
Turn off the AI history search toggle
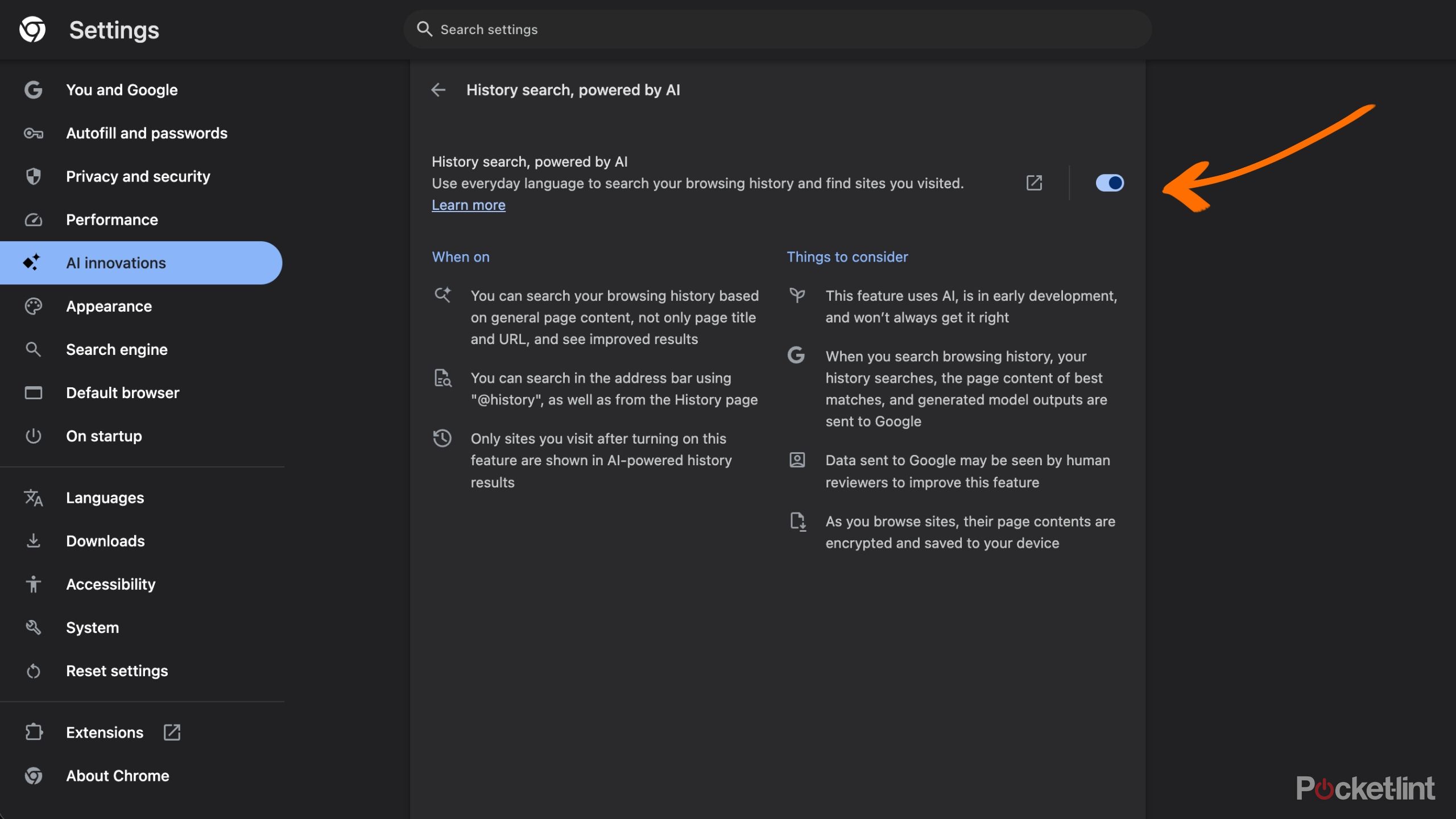click(x=1109, y=183)
